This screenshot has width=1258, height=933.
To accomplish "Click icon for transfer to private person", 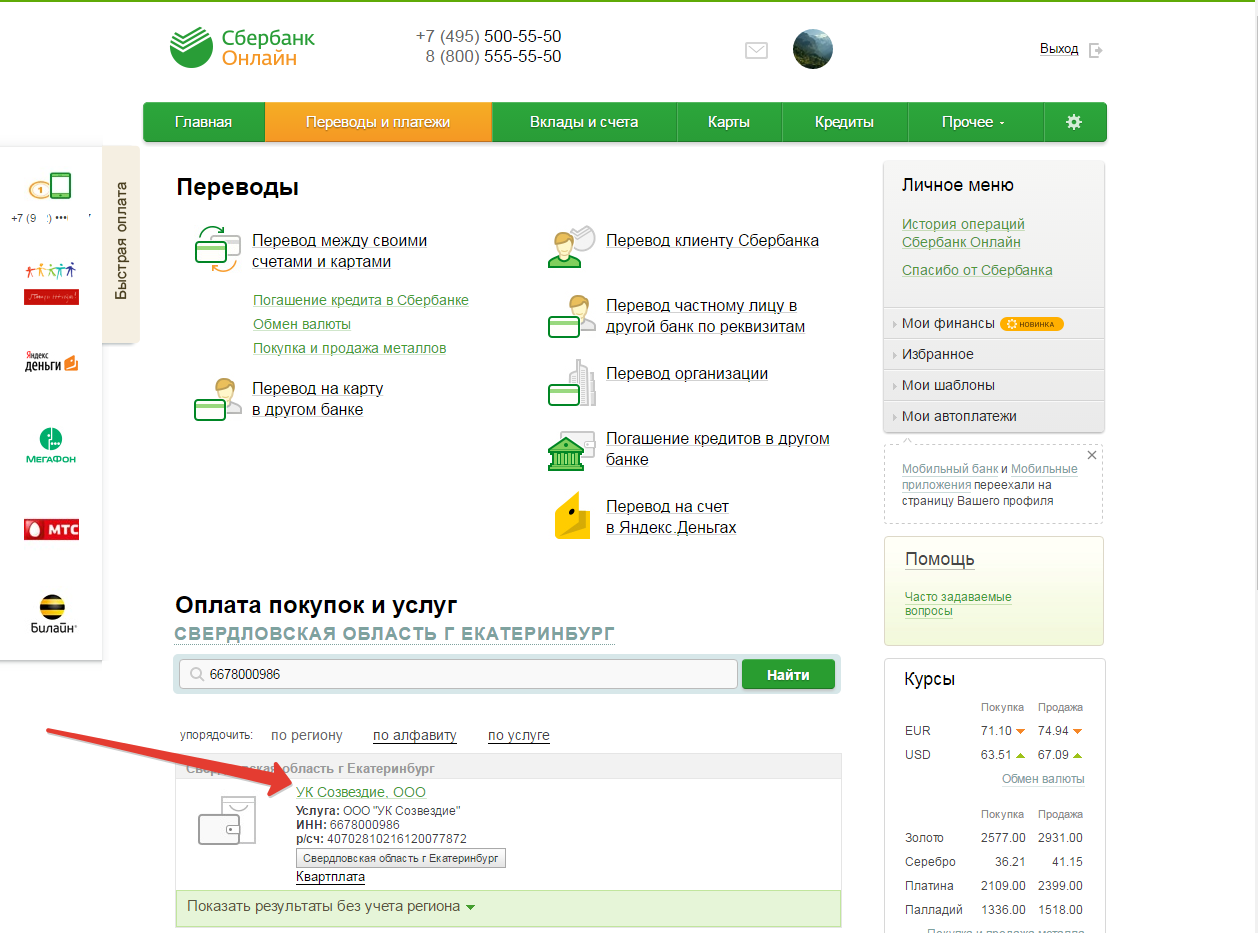I will [x=571, y=315].
